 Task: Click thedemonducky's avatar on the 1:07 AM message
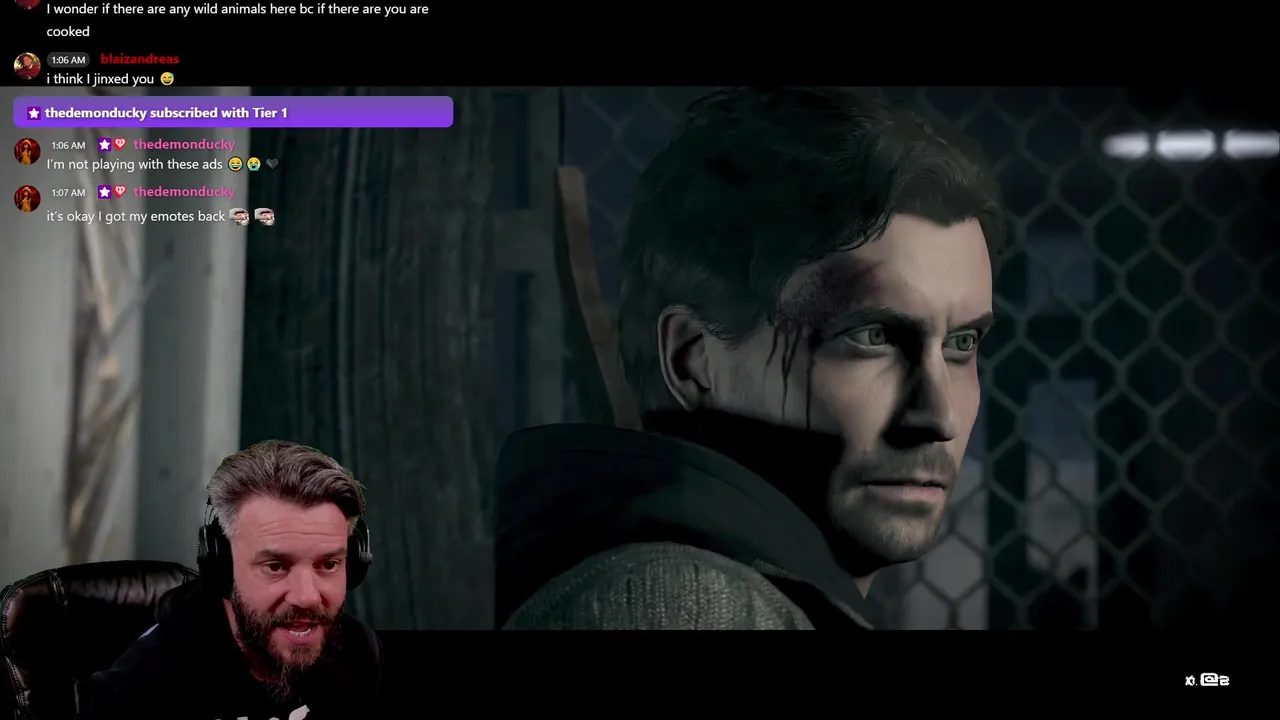point(27,198)
